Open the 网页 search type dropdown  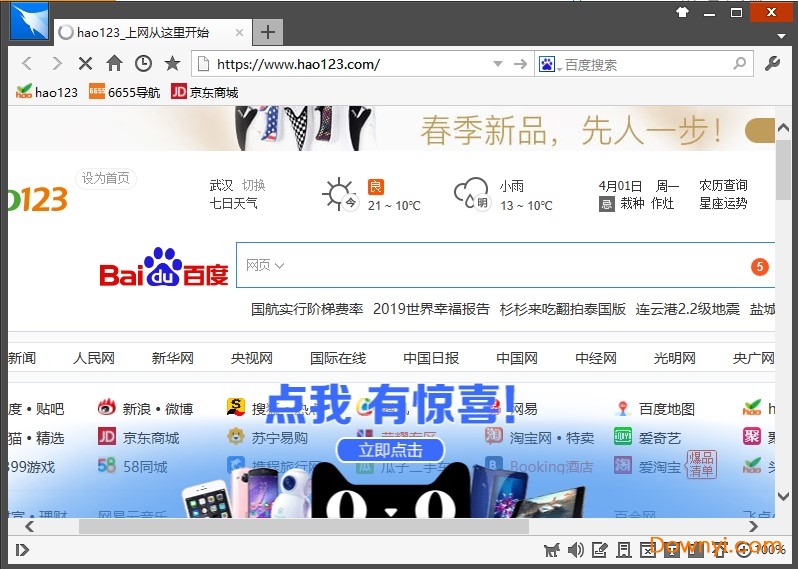[x=265, y=265]
